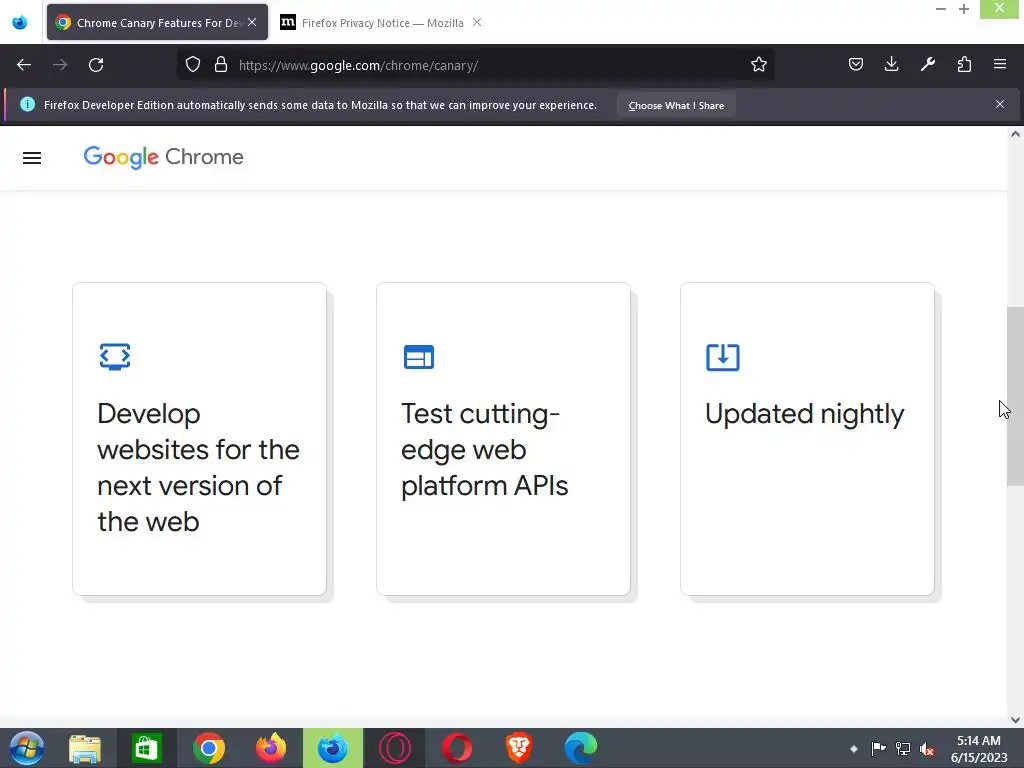Viewport: 1024px width, 768px height.
Task: Select 'Updated nightly' heading
Action: pos(805,414)
